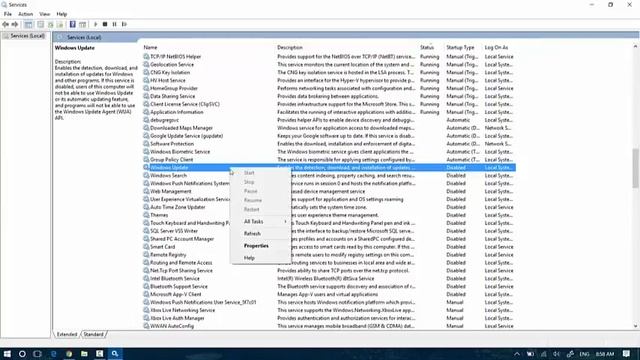Open the View menu
640x360 pixels.
[44, 14]
